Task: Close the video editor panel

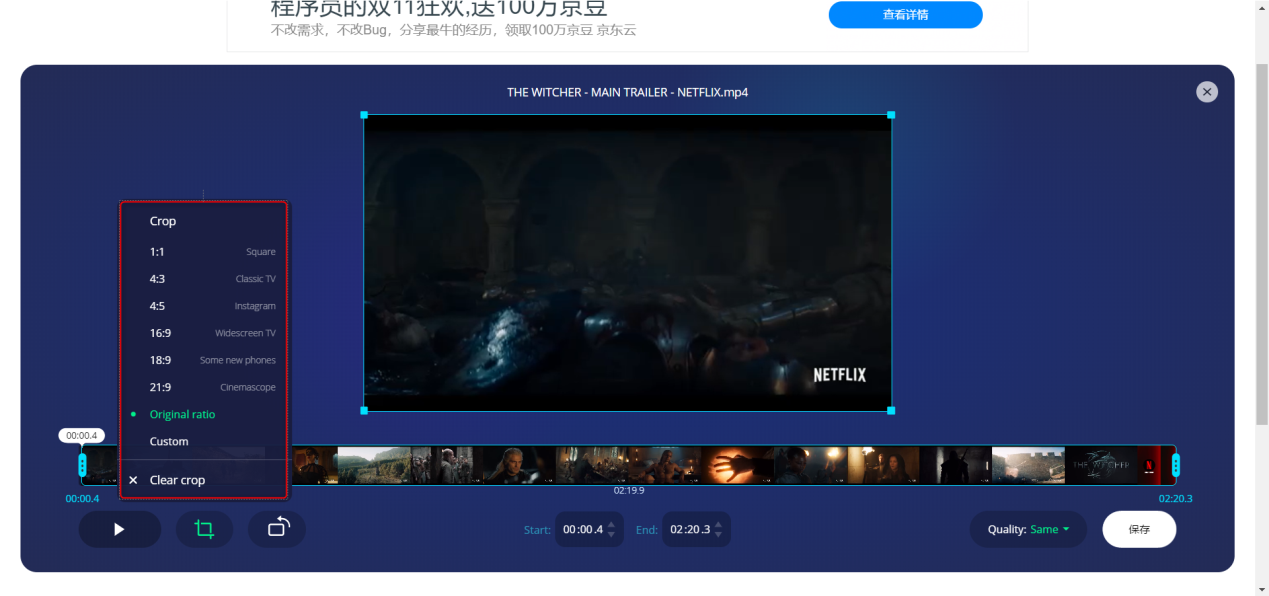Action: [1207, 92]
